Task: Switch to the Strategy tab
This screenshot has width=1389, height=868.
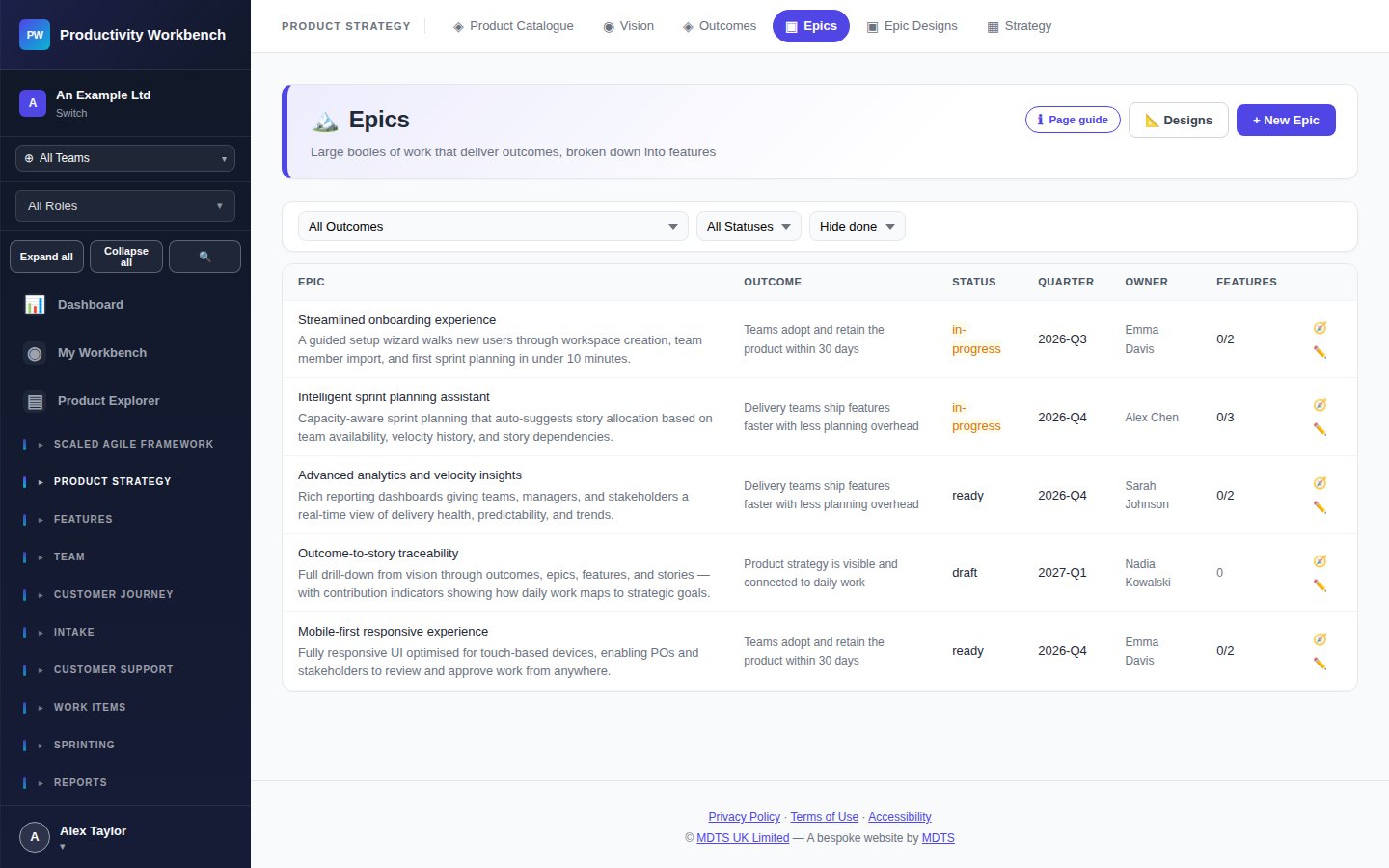Action: [1020, 26]
